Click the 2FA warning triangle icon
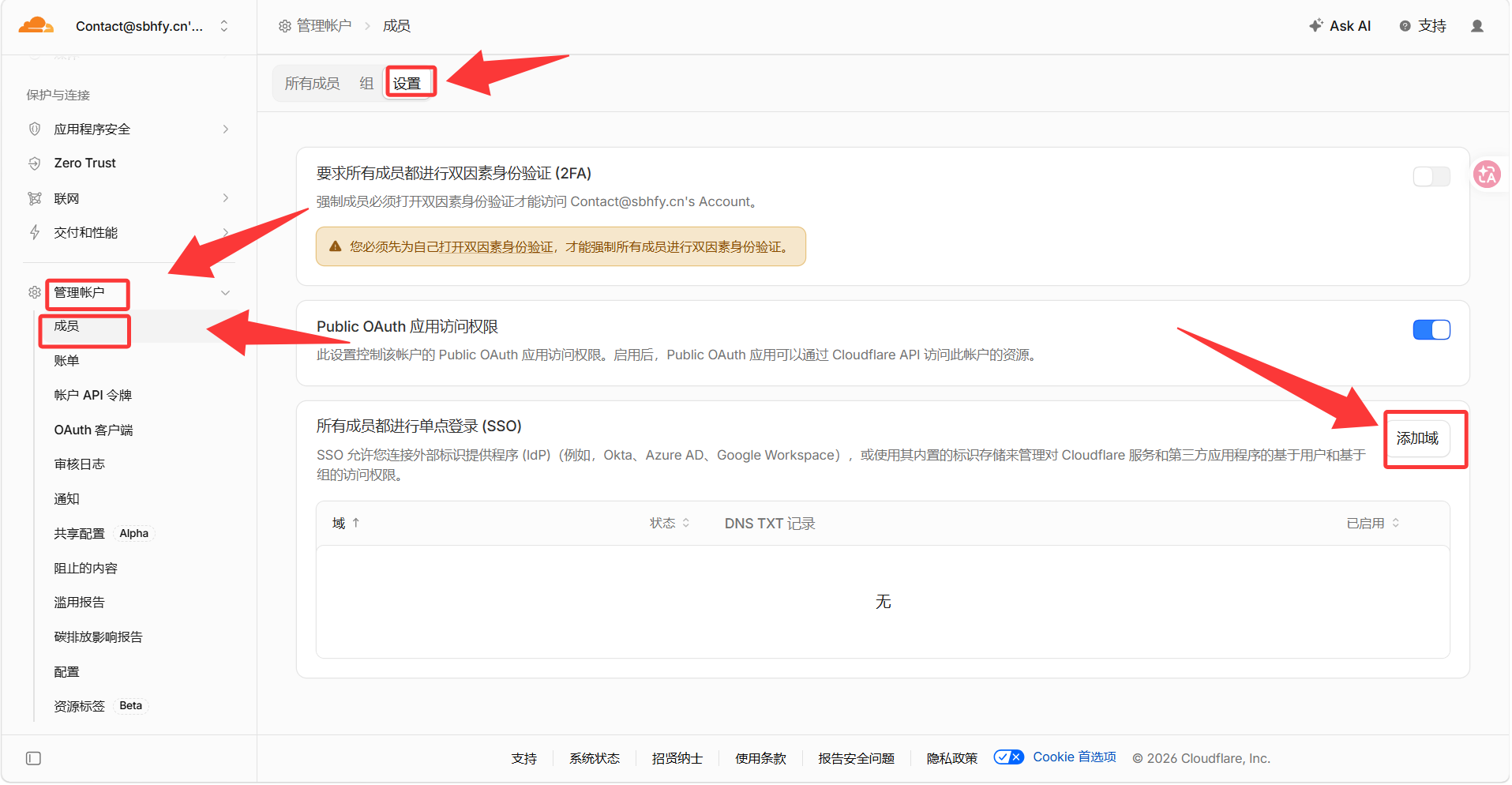The width and height of the screenshot is (1512, 785). click(x=336, y=246)
